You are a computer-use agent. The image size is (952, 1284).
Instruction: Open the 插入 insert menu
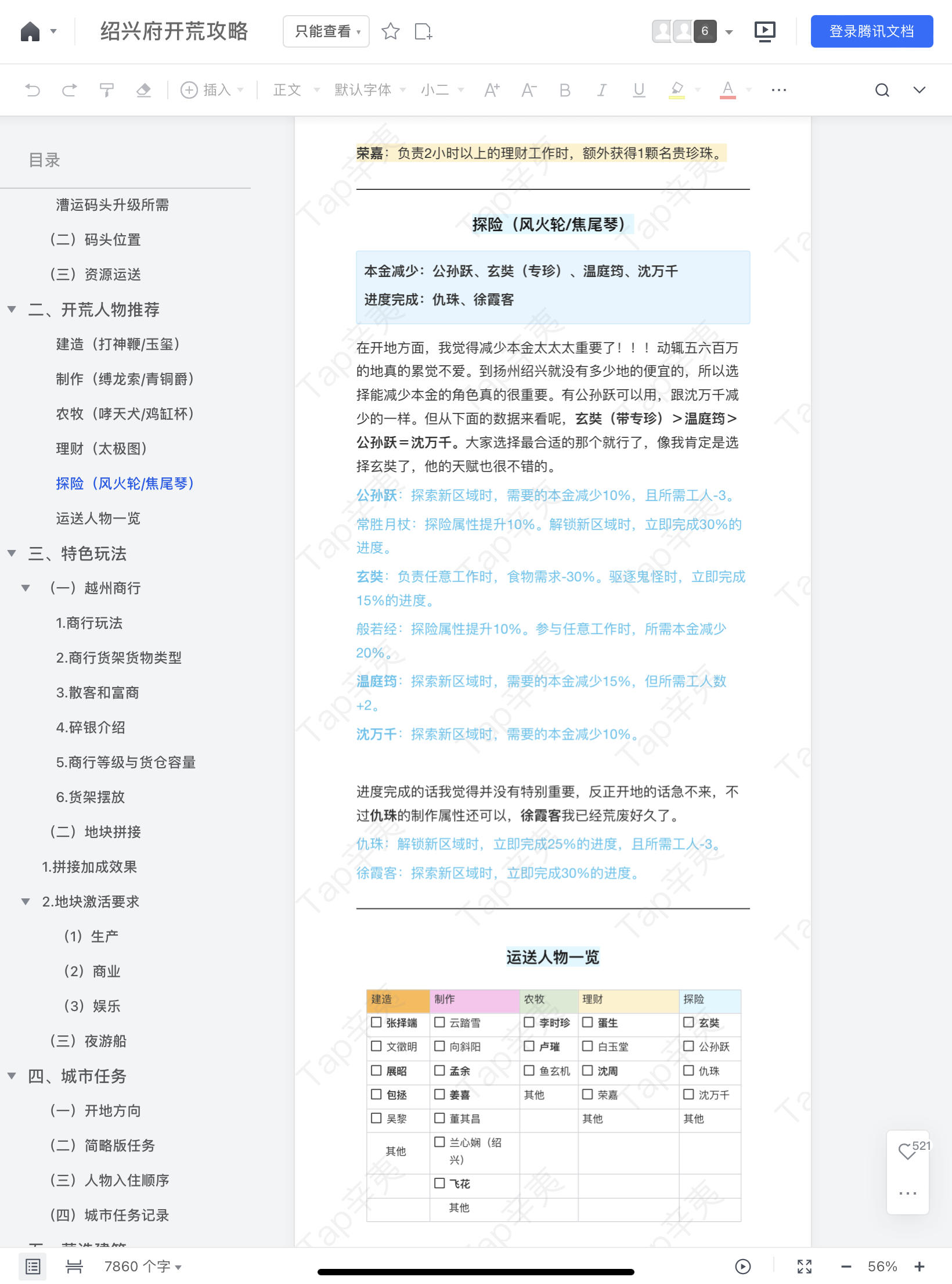pos(212,90)
